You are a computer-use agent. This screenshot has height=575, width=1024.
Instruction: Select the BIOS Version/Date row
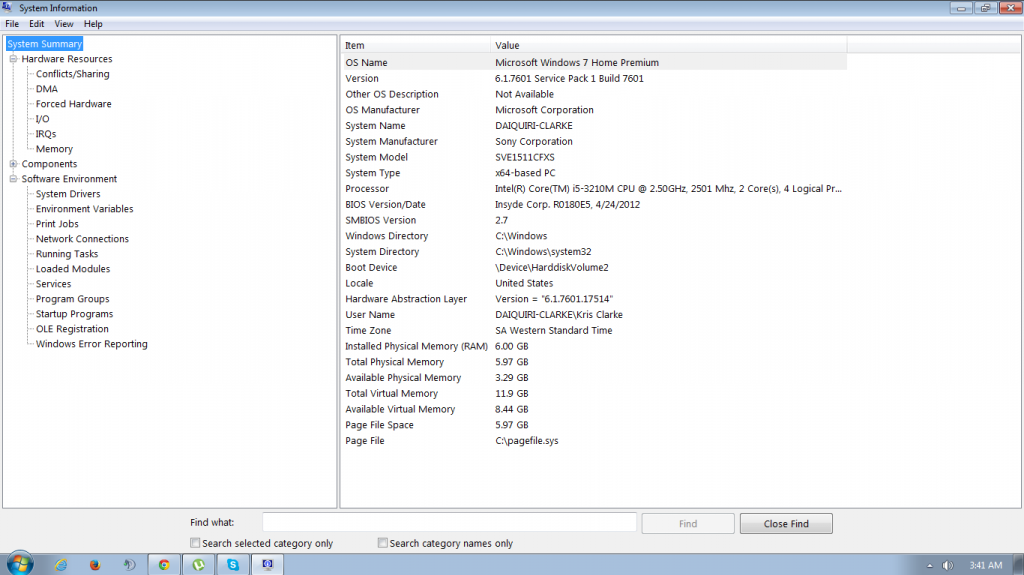click(x=595, y=205)
